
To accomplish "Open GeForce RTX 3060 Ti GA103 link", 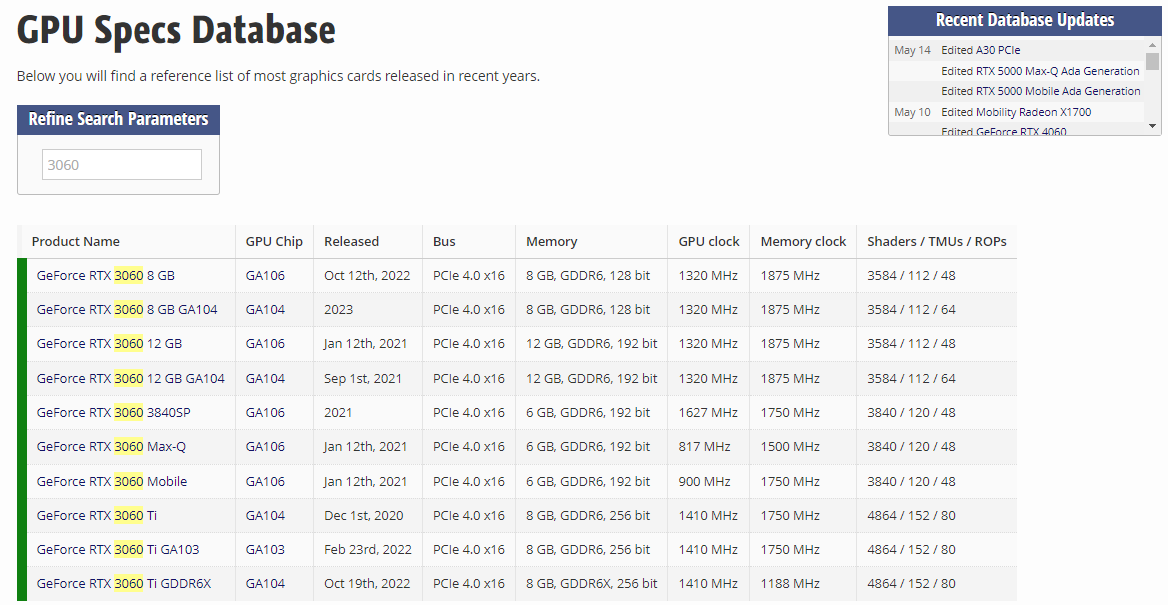I will (118, 549).
